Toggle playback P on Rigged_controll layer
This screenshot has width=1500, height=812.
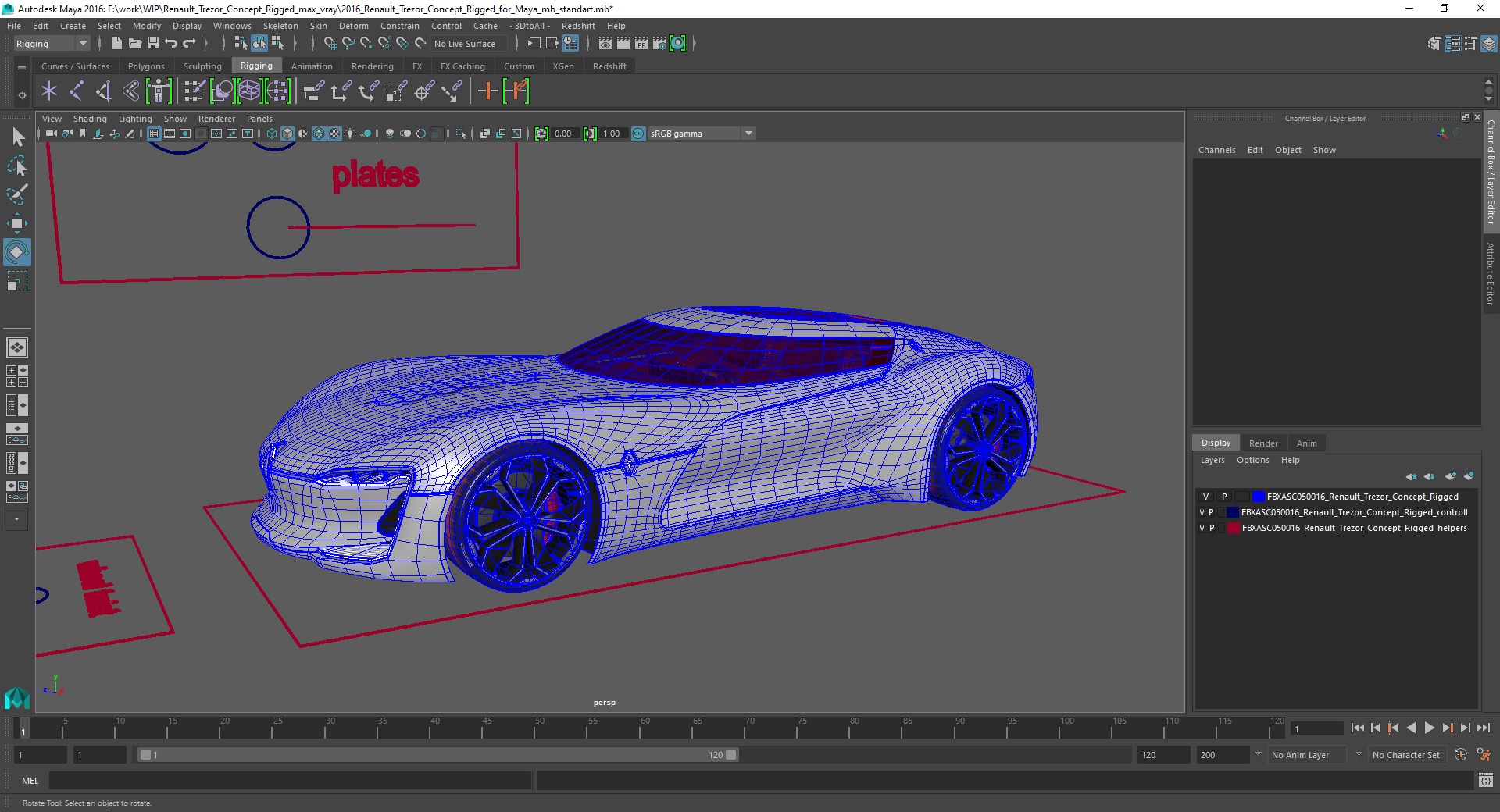click(x=1212, y=512)
